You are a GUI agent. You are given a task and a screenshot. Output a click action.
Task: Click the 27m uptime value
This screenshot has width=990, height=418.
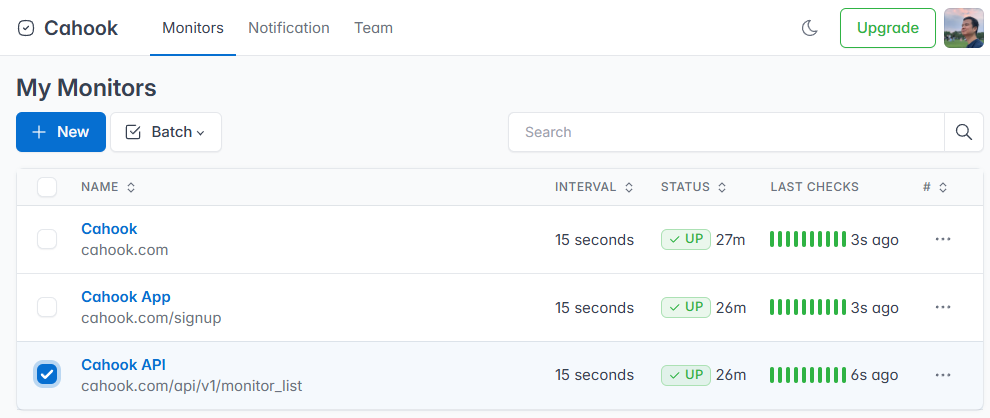pos(731,240)
